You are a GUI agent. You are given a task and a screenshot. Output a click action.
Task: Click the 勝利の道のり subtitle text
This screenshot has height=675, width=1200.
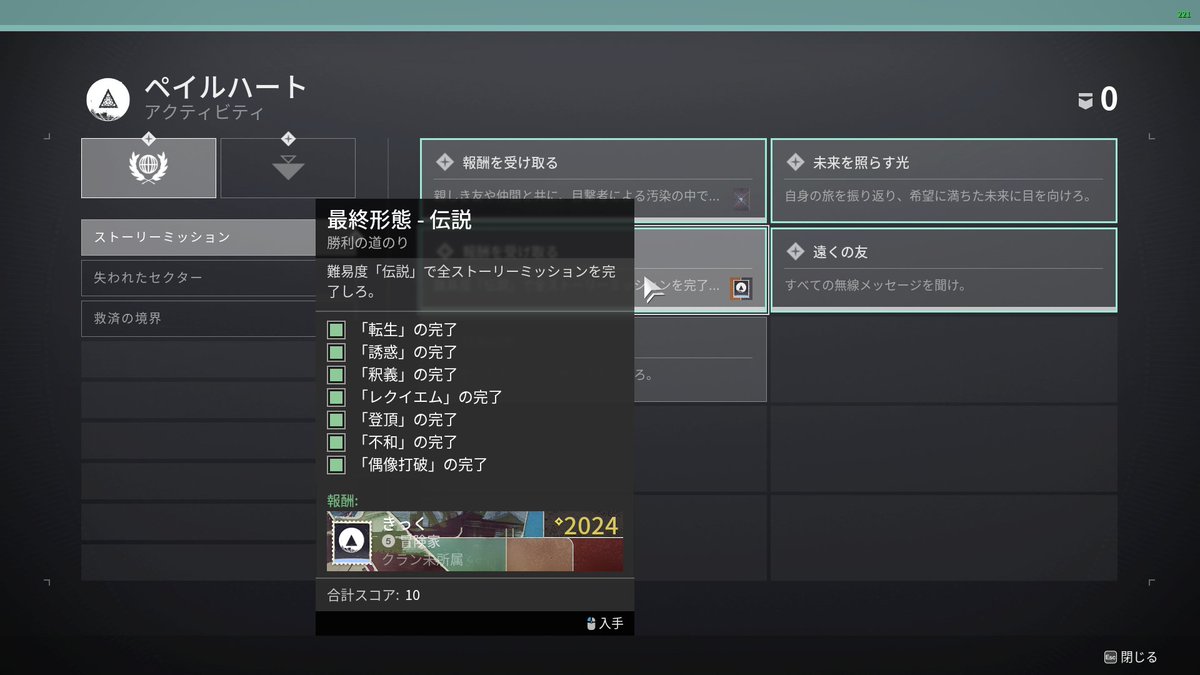[x=368, y=243]
